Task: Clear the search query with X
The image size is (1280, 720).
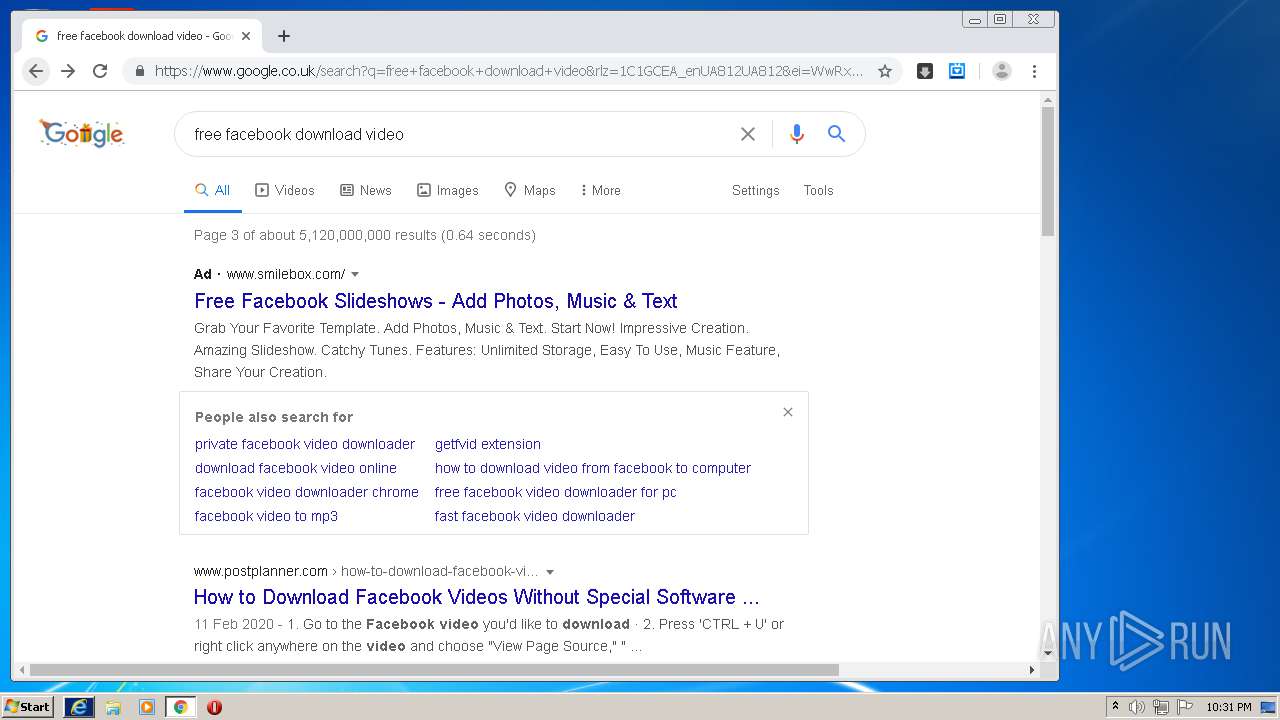Action: 747,134
